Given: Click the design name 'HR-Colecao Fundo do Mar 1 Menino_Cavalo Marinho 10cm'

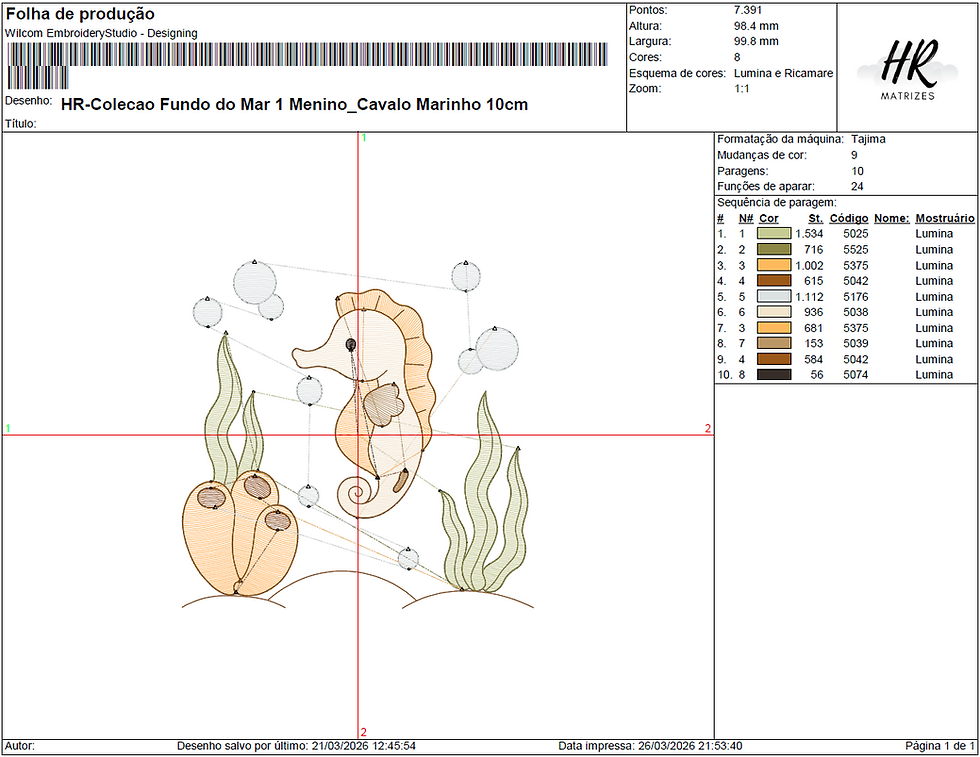Looking at the screenshot, I should click(294, 104).
